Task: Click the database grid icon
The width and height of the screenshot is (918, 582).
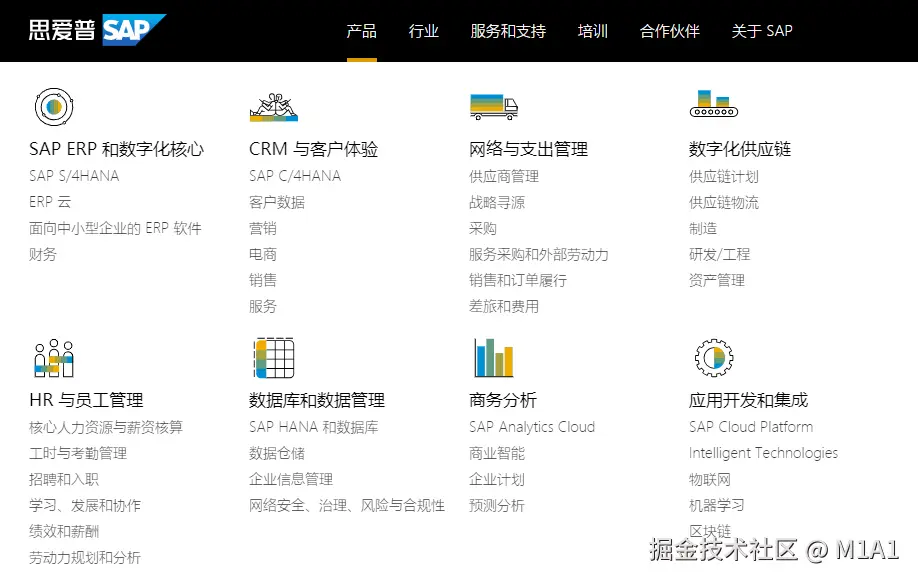Action: 274,358
